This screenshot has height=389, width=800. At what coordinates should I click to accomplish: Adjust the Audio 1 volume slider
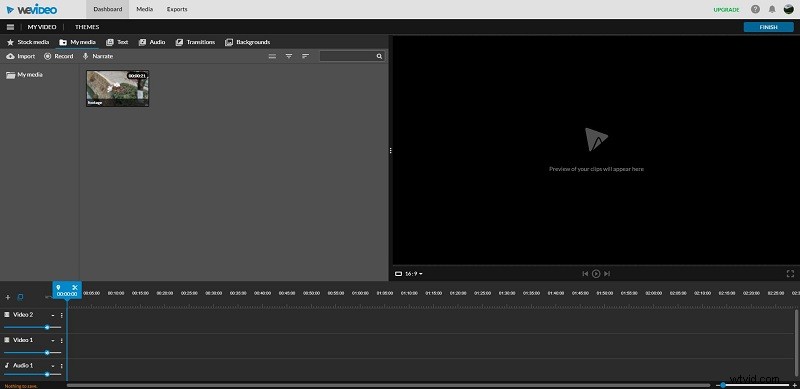47,374
